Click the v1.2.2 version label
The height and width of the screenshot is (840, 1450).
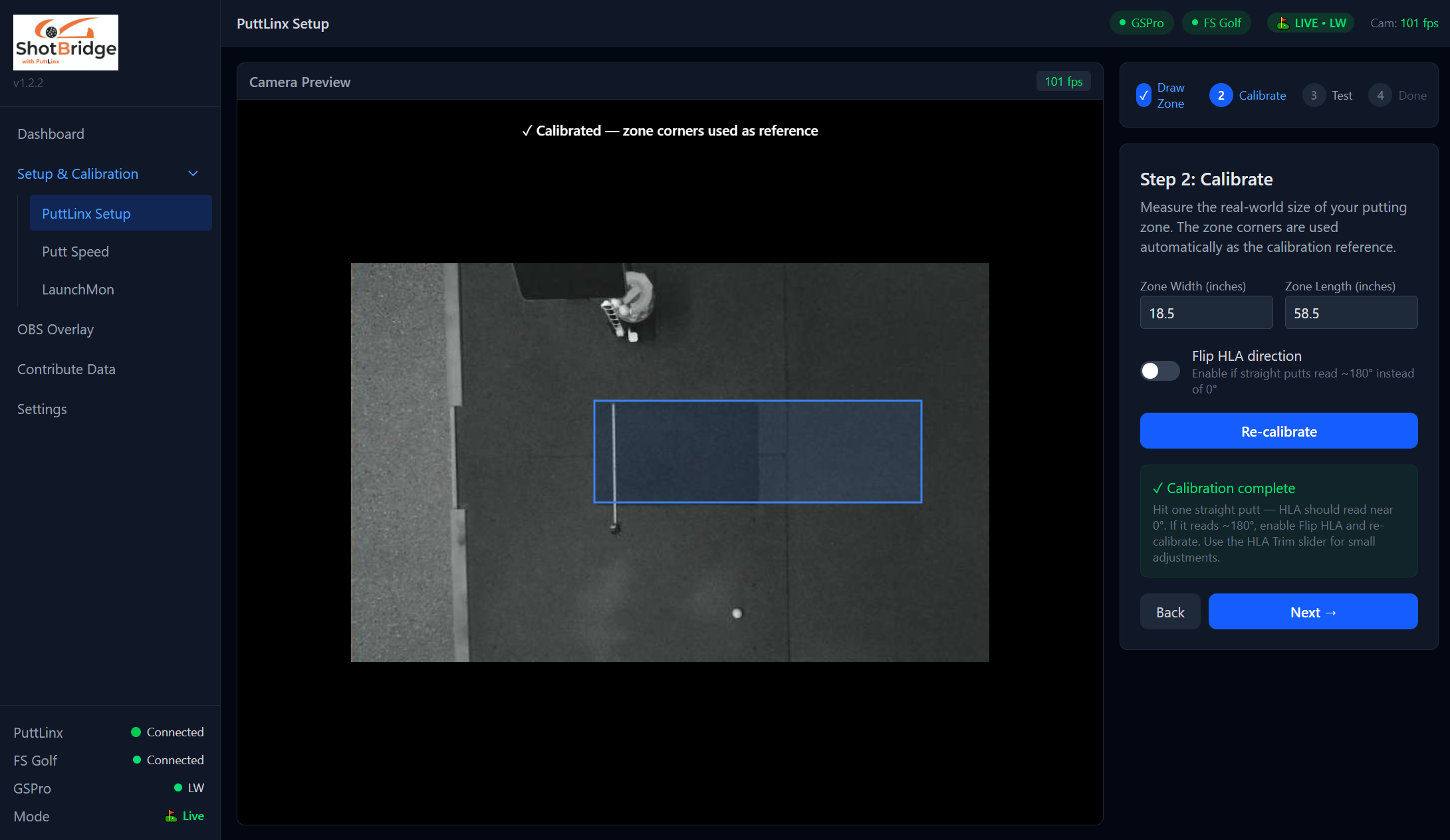(x=28, y=83)
